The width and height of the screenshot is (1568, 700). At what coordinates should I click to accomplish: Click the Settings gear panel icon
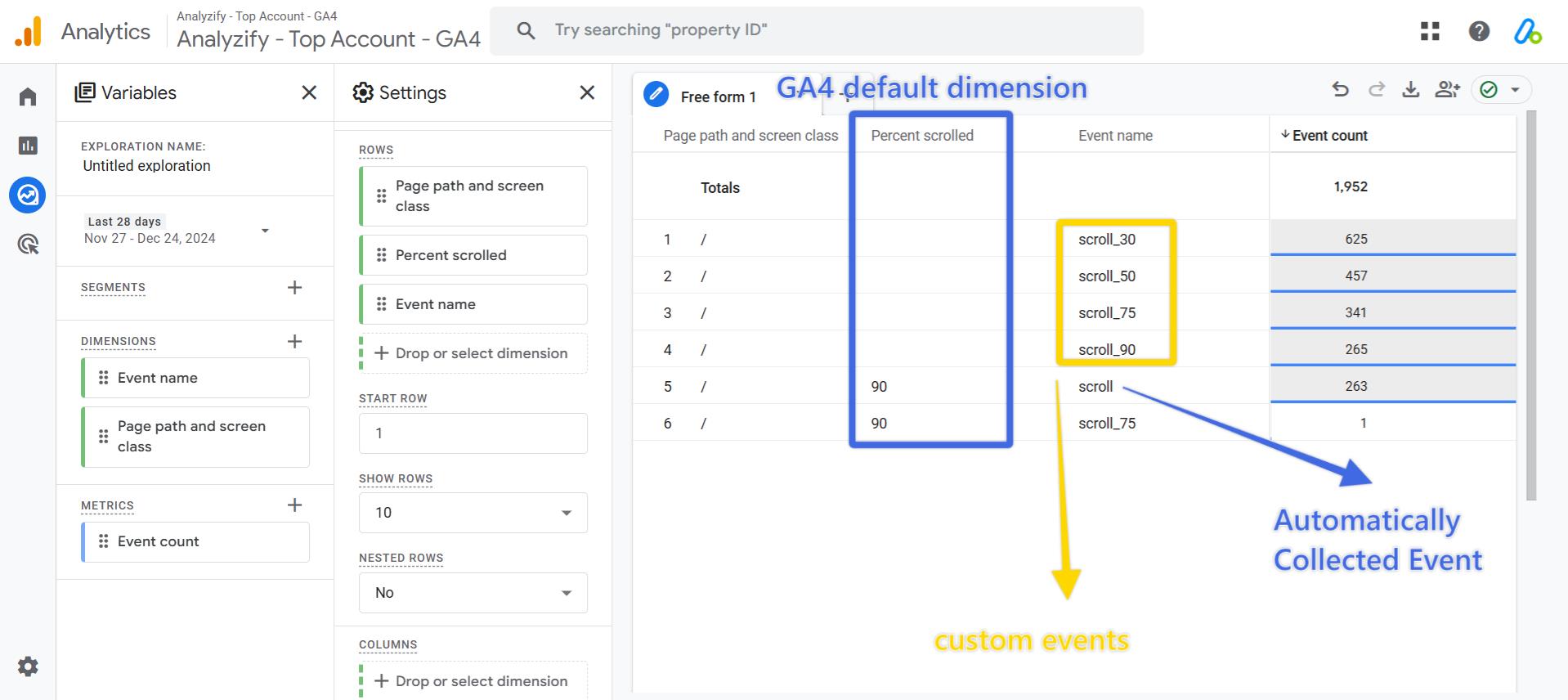(363, 92)
